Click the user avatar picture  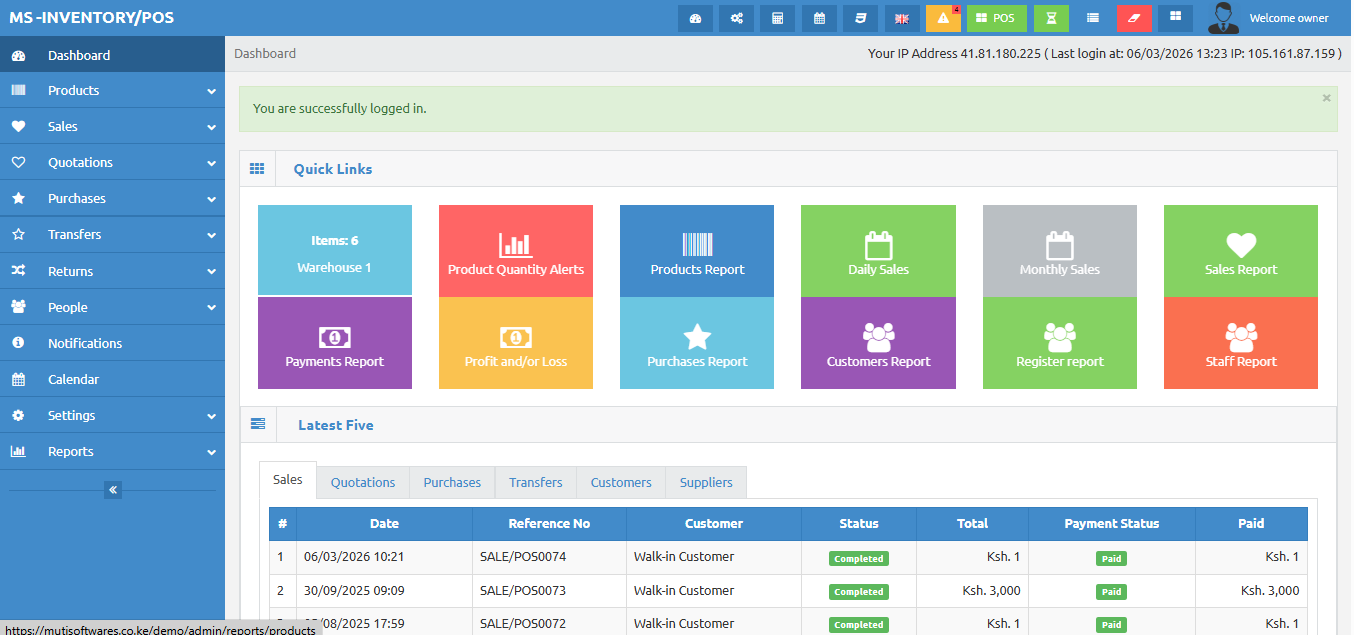click(1223, 17)
